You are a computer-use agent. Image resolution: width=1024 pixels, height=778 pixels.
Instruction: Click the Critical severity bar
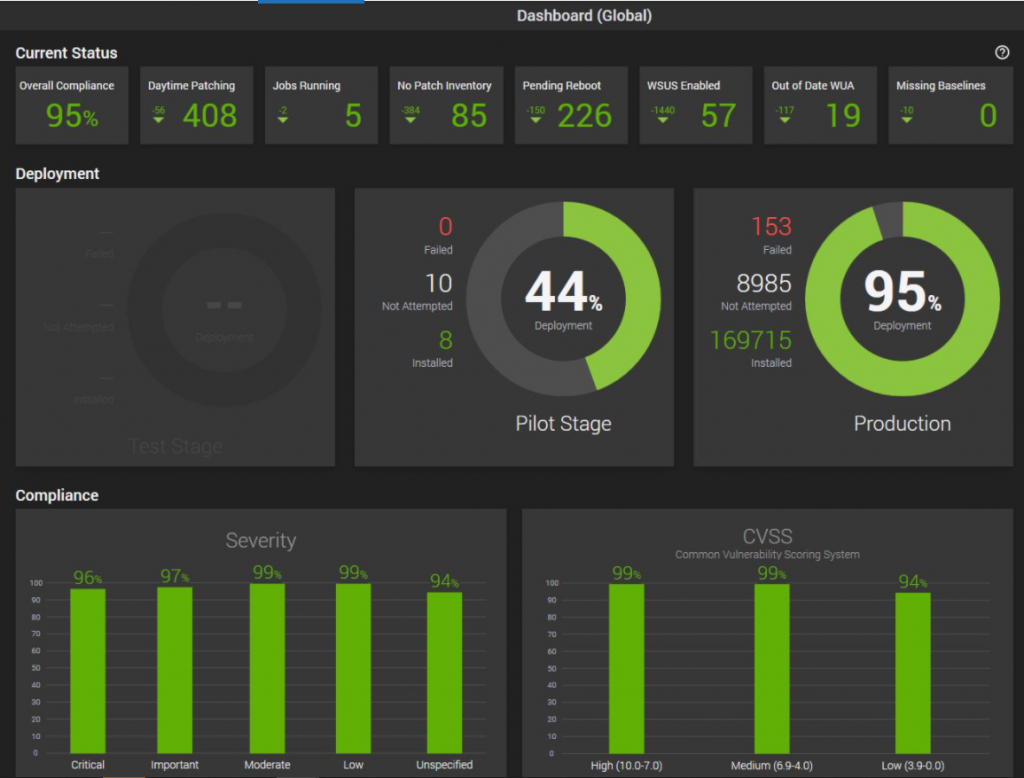88,671
